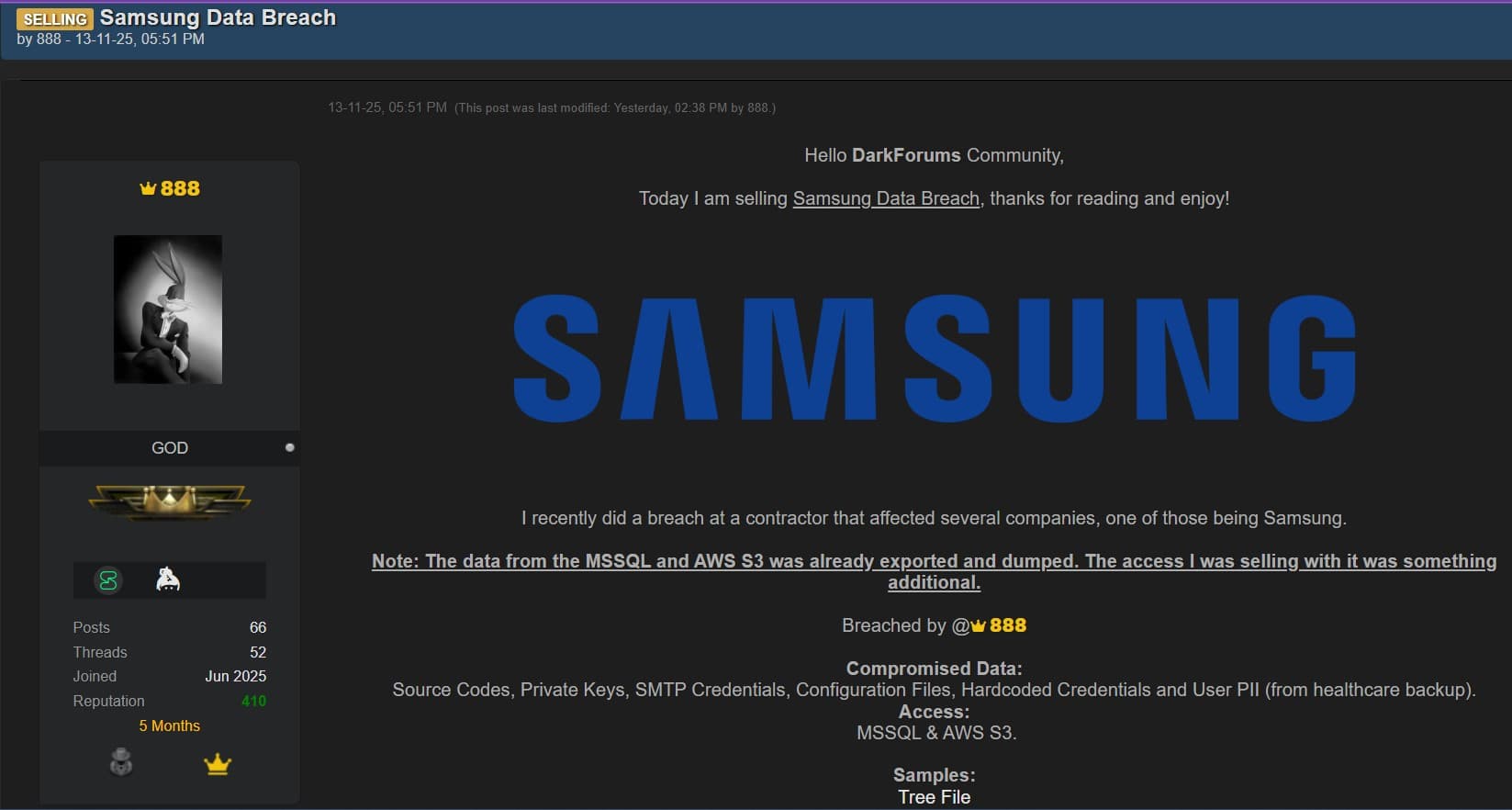
Task: Open the Tree File sample link
Action: click(x=934, y=797)
